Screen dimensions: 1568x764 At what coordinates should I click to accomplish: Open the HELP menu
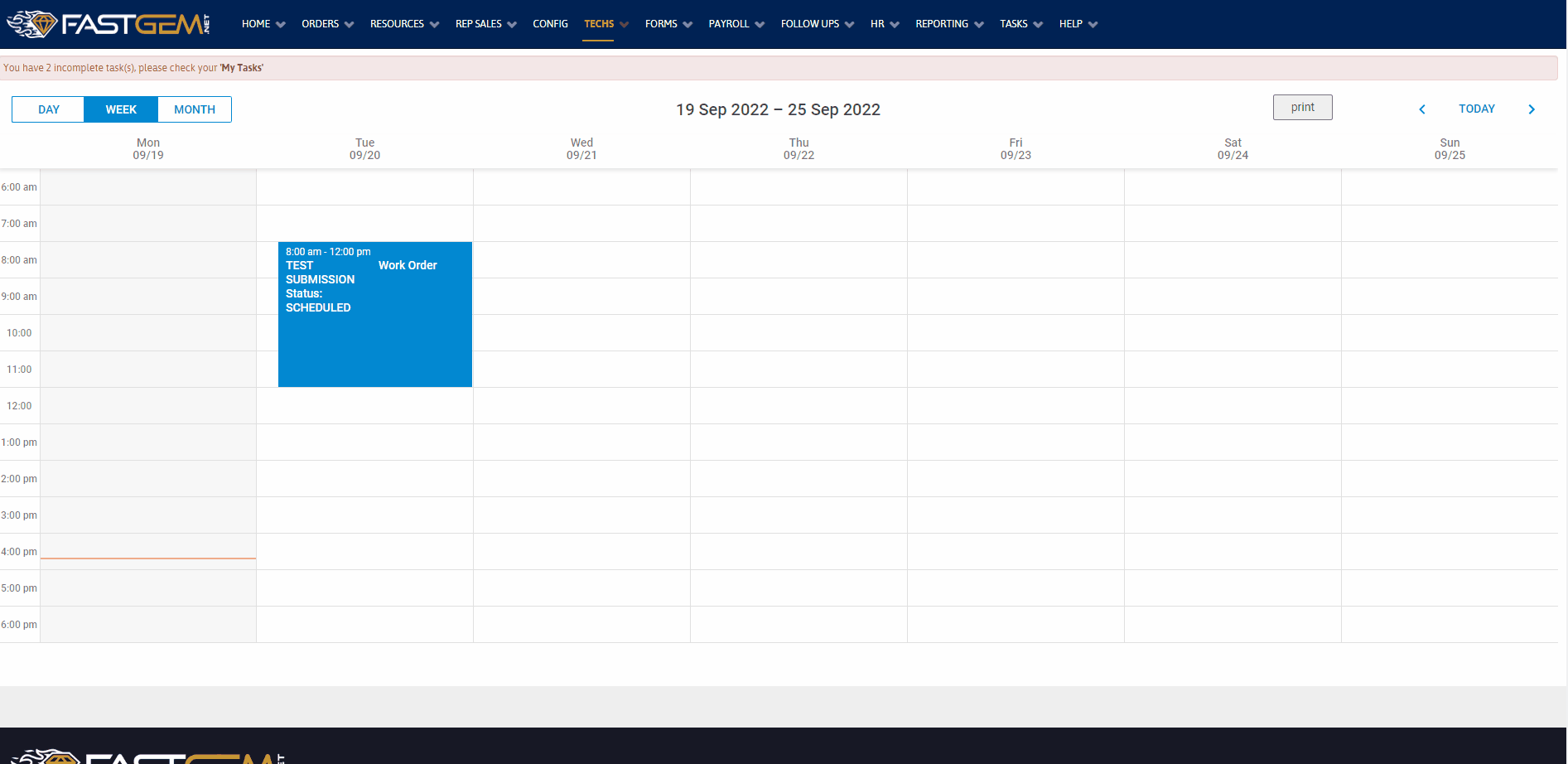(x=1071, y=24)
